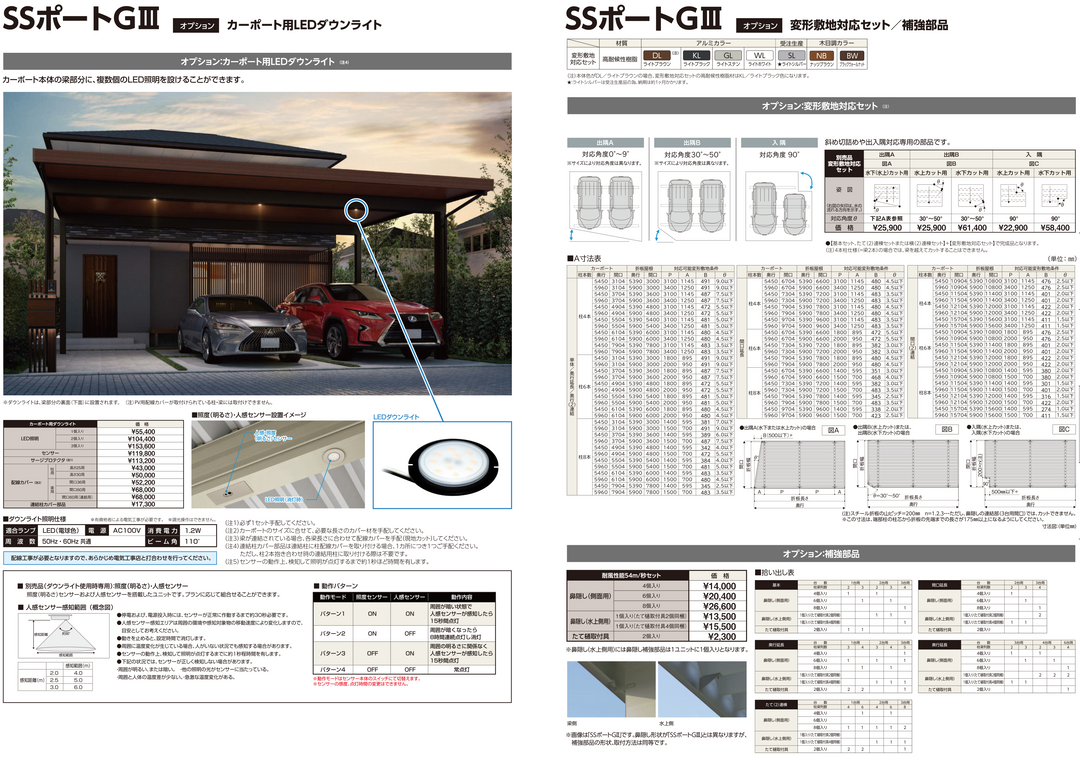Choose the KL light black color swatch
1080x760 pixels.
coord(696,56)
